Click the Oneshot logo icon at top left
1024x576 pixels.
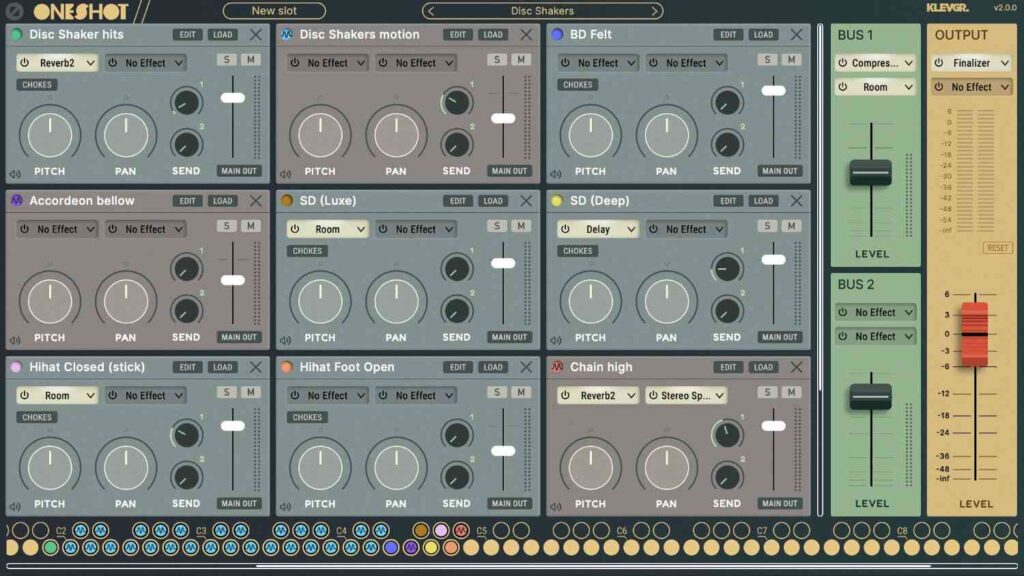tap(14, 11)
